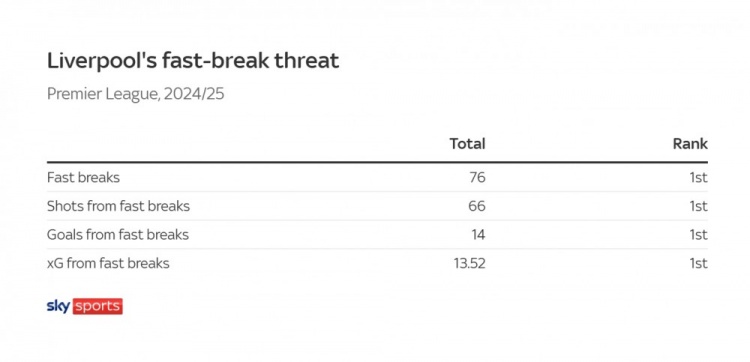750x362 pixels.
Task: Click xG from fast breaks label
Action: pos(108,263)
